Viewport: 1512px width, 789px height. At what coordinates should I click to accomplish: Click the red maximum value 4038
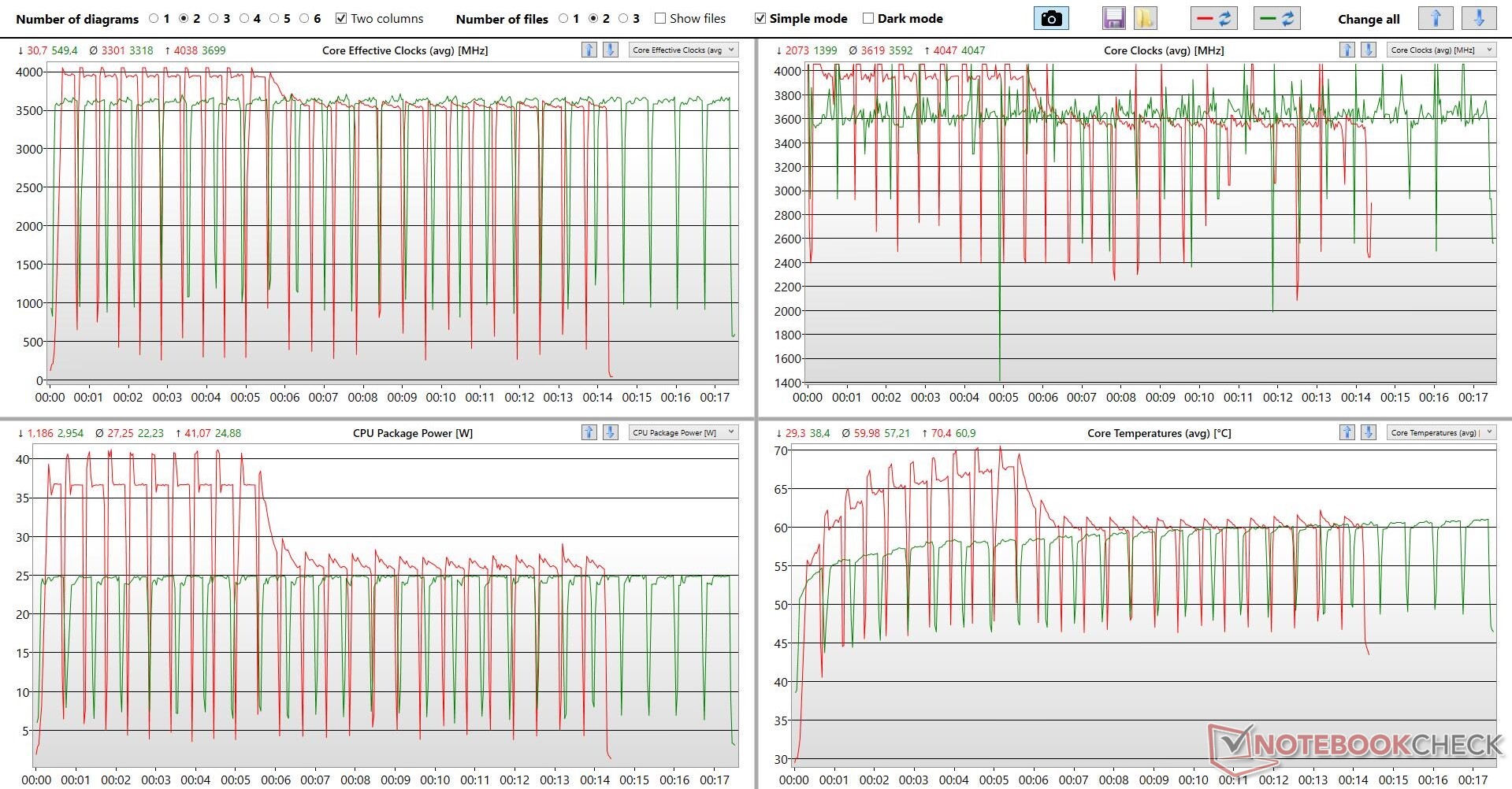click(x=186, y=50)
